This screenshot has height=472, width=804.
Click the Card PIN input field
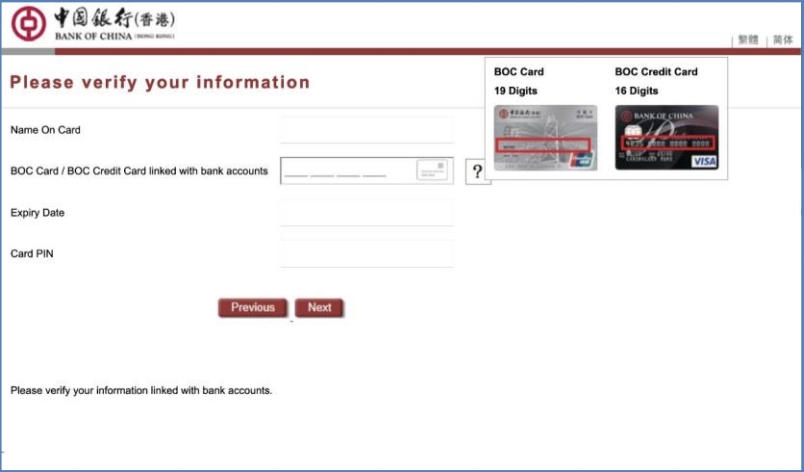(x=367, y=253)
